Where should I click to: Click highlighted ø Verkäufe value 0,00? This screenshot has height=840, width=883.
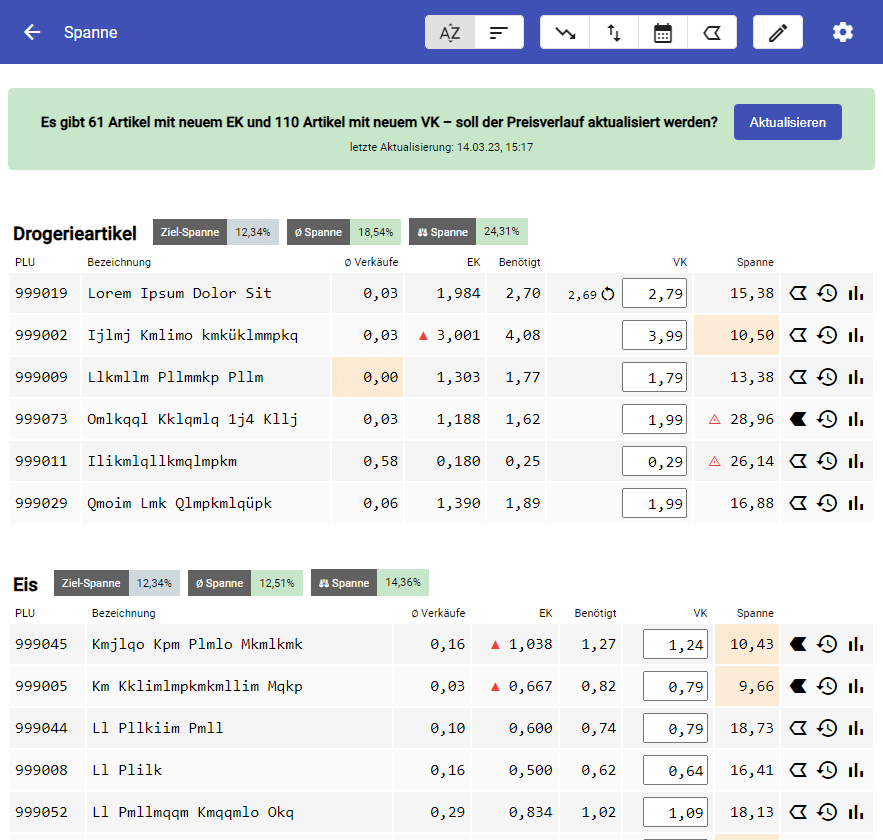(x=367, y=377)
